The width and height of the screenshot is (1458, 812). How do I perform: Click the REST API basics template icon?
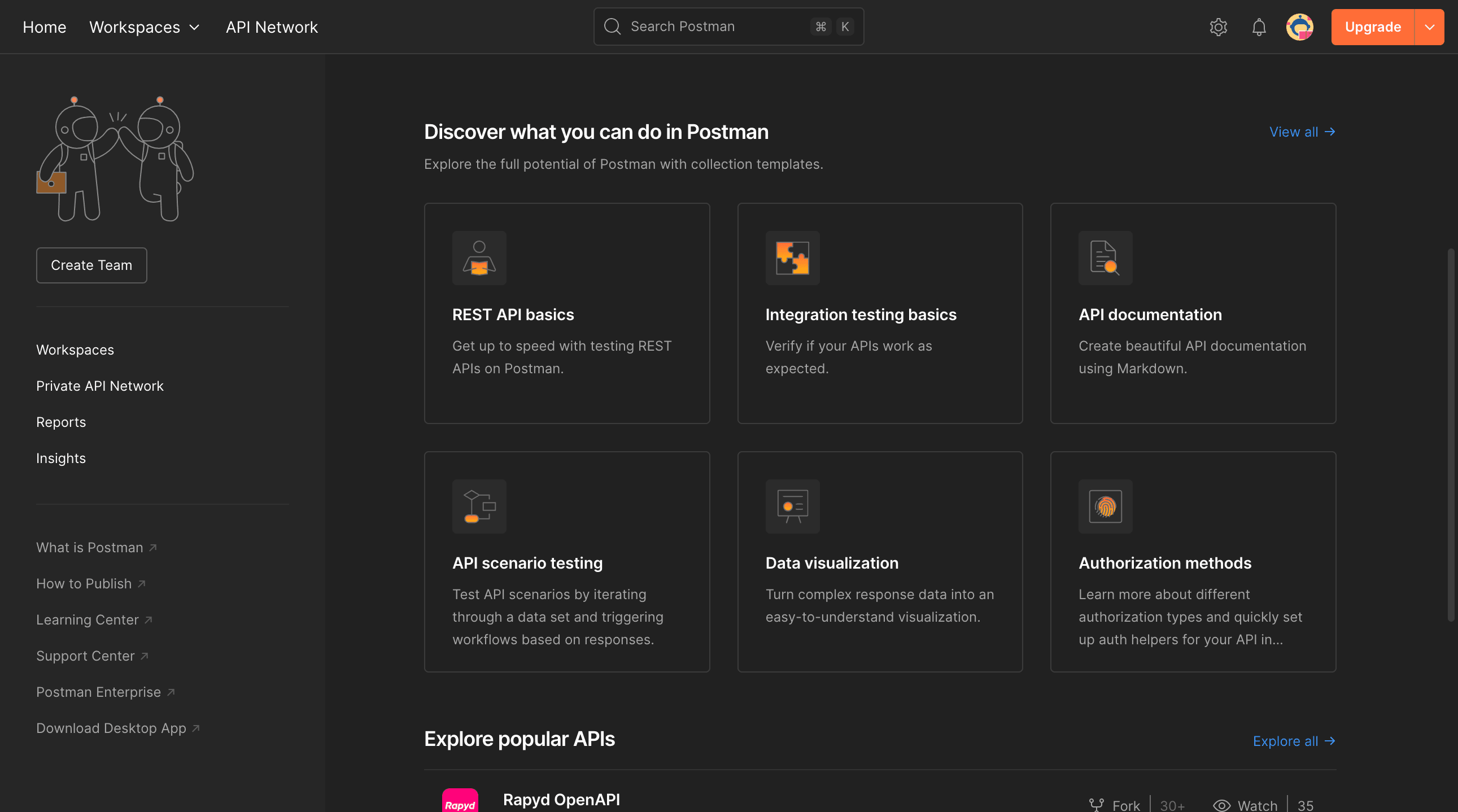[479, 258]
